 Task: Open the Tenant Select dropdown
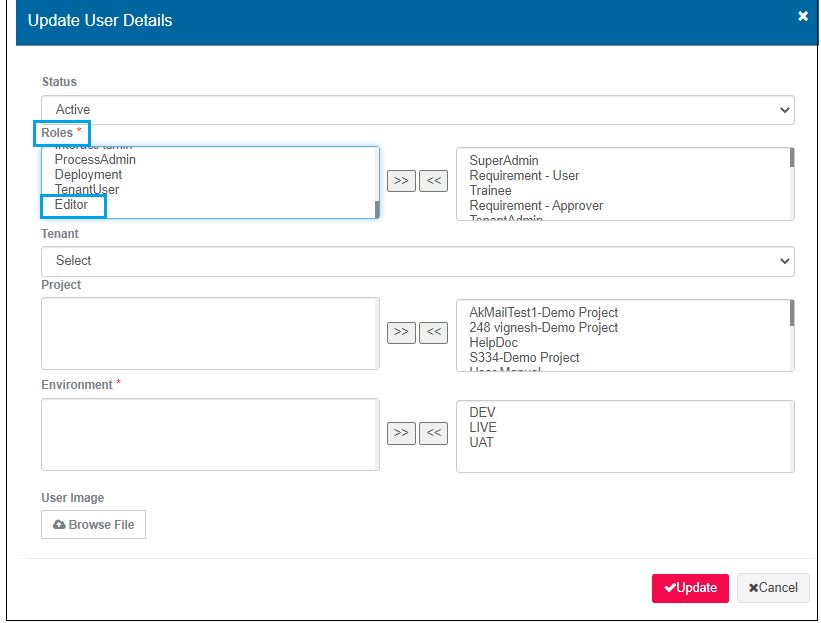(x=417, y=261)
